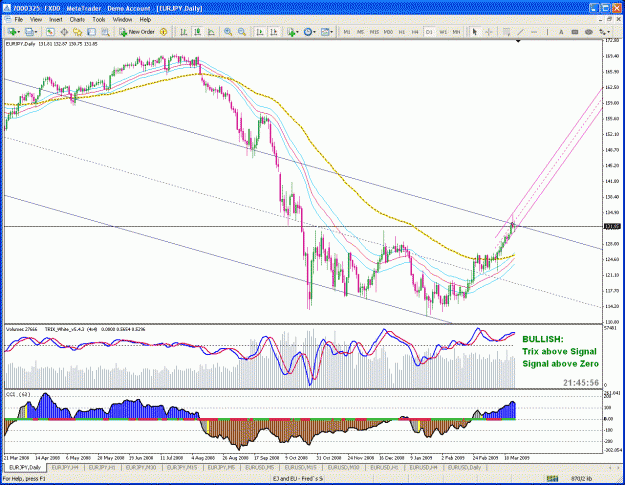Toggle the Terminal window icon
The height and width of the screenshot is (485, 625).
[x=91, y=32]
